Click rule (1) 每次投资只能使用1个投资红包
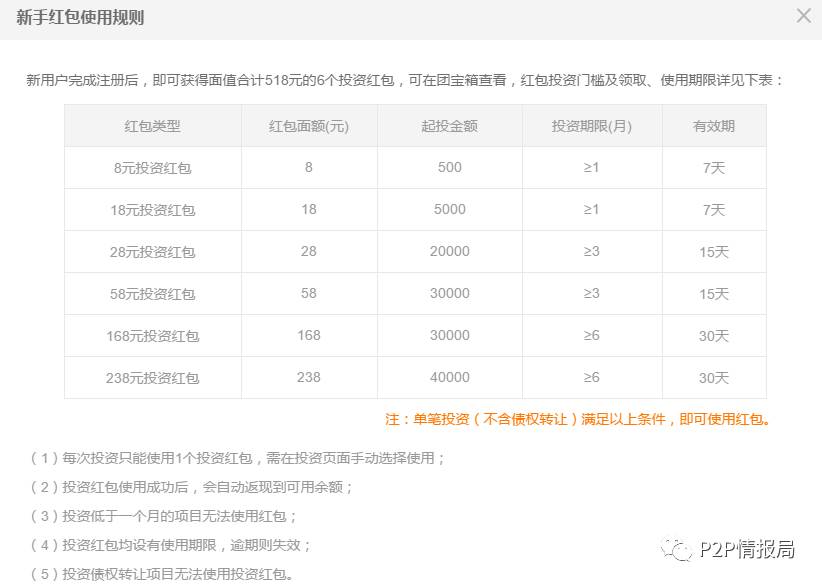 (x=237, y=458)
